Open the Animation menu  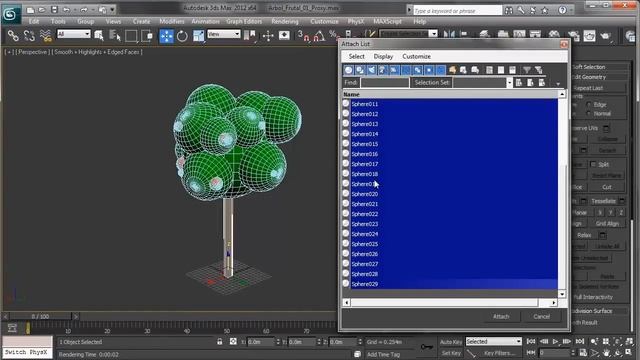(x=205, y=21)
